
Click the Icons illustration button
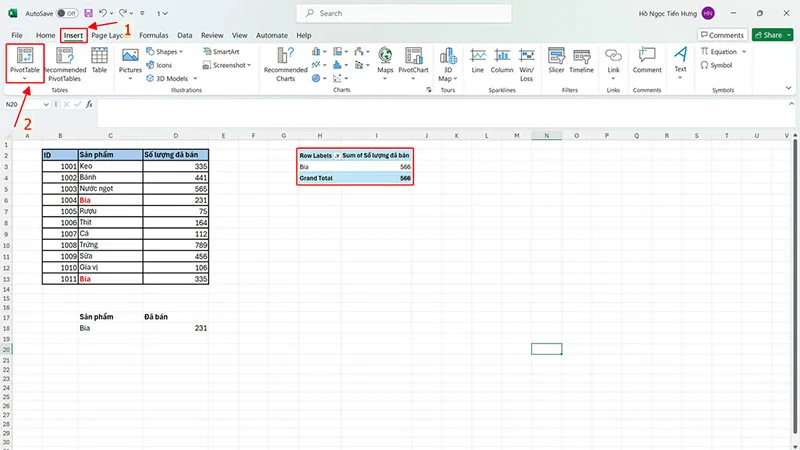[x=159, y=65]
